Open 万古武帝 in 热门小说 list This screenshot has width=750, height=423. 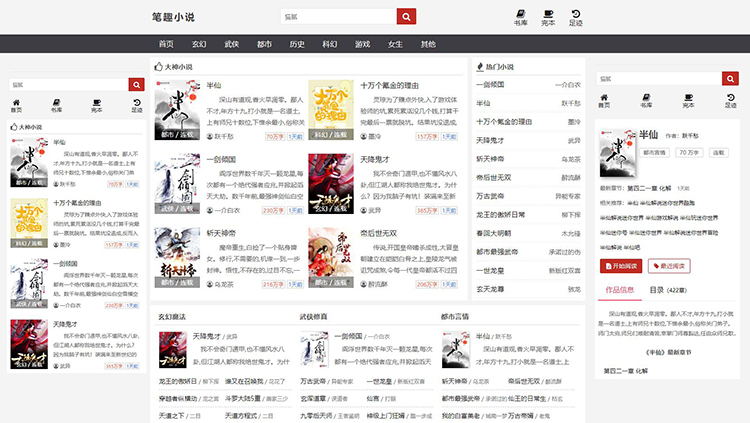click(x=490, y=196)
